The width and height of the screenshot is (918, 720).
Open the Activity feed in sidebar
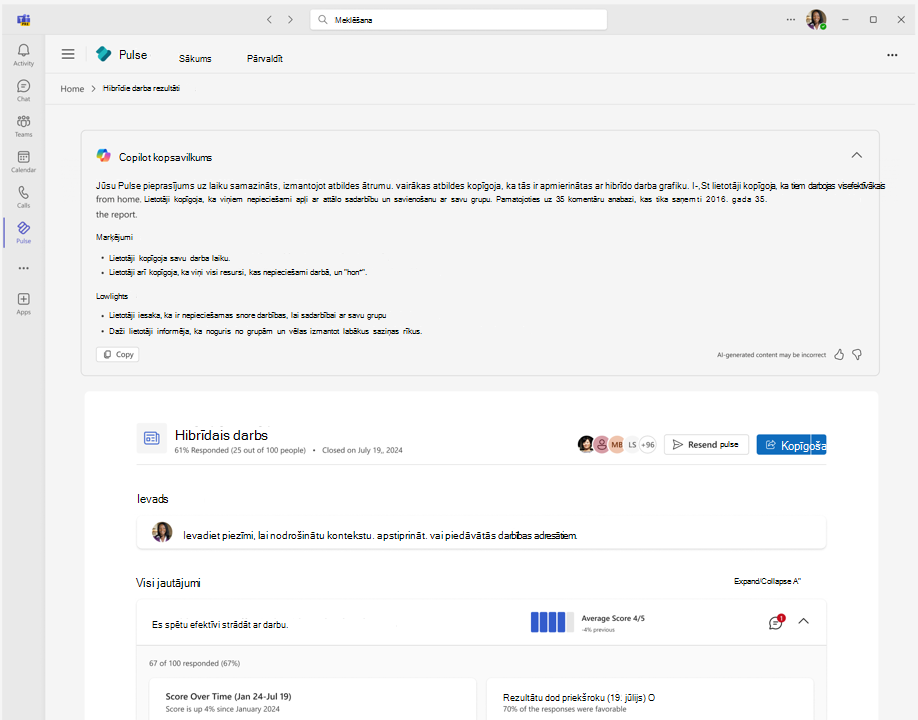(23, 54)
